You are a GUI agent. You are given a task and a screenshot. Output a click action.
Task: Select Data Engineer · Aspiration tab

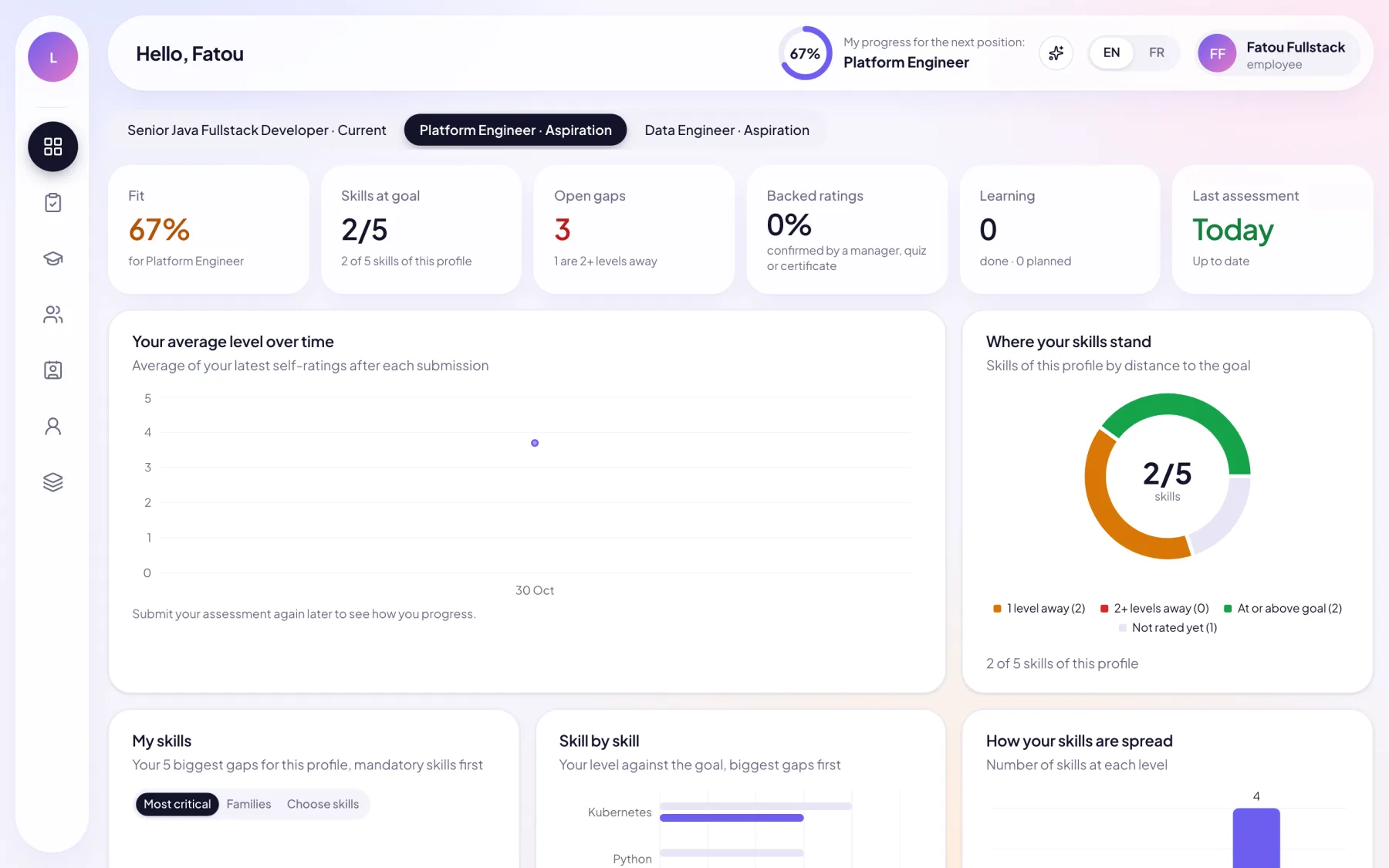tap(727, 130)
